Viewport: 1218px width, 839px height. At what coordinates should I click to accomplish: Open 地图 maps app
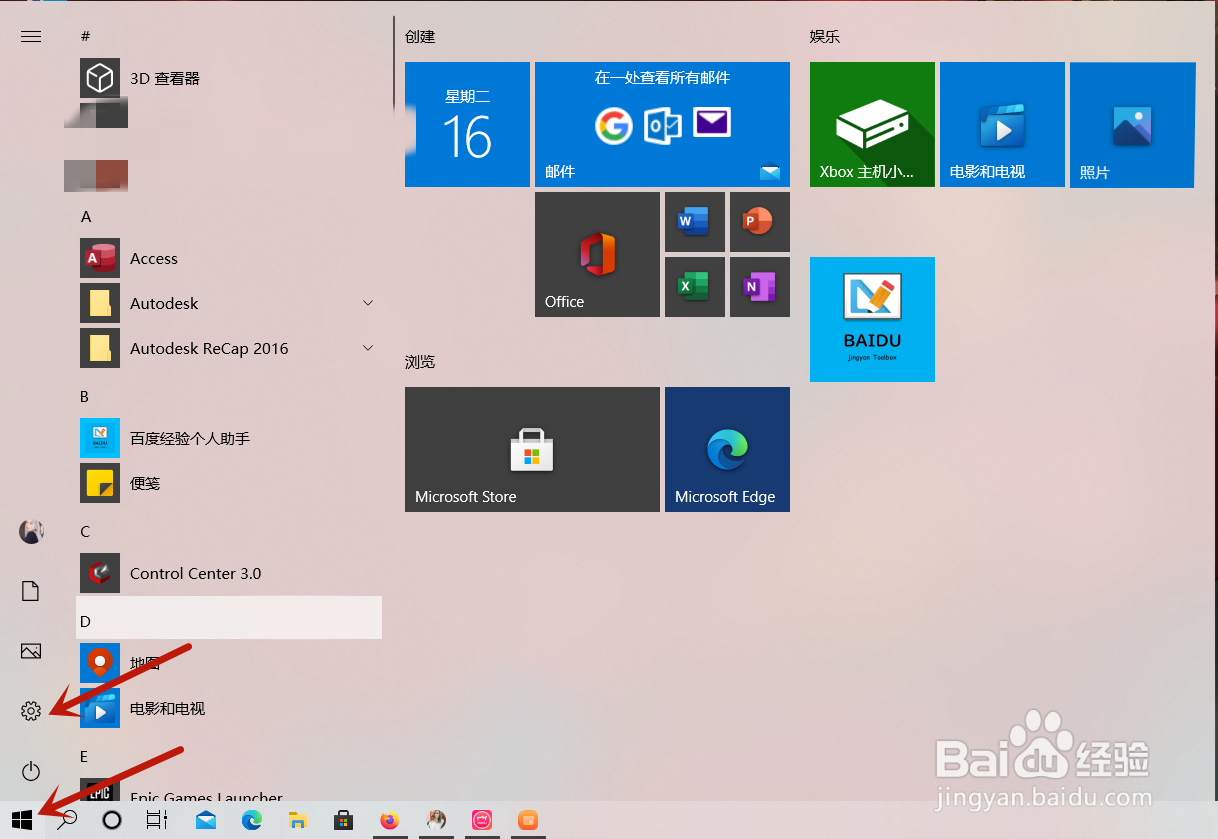point(229,663)
